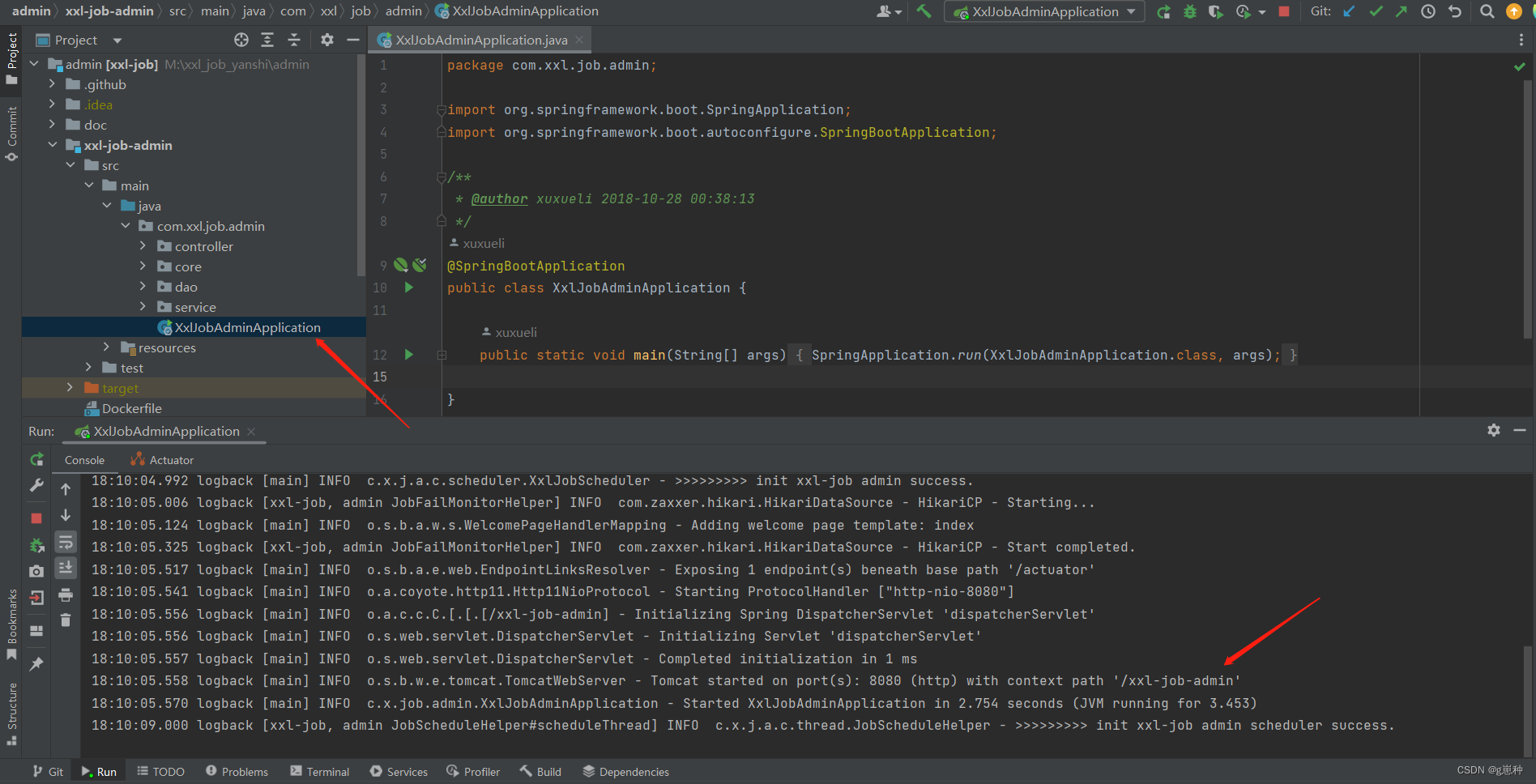Image resolution: width=1536 pixels, height=784 pixels.
Task: Run with Coverage toolbar icon
Action: pyautogui.click(x=1215, y=11)
